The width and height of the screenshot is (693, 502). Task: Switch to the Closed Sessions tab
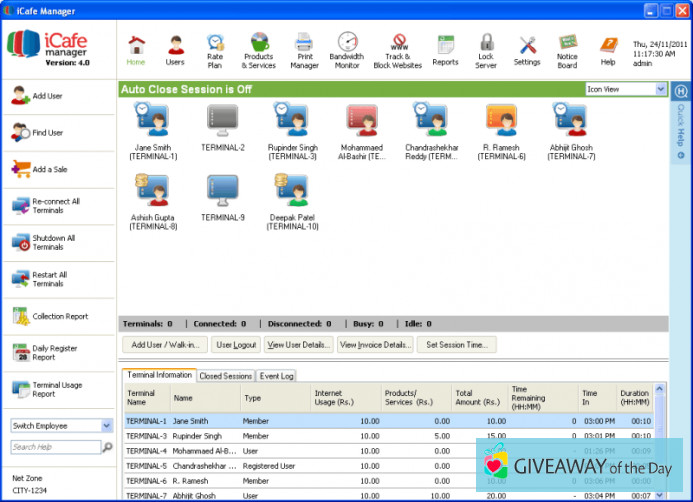225,376
